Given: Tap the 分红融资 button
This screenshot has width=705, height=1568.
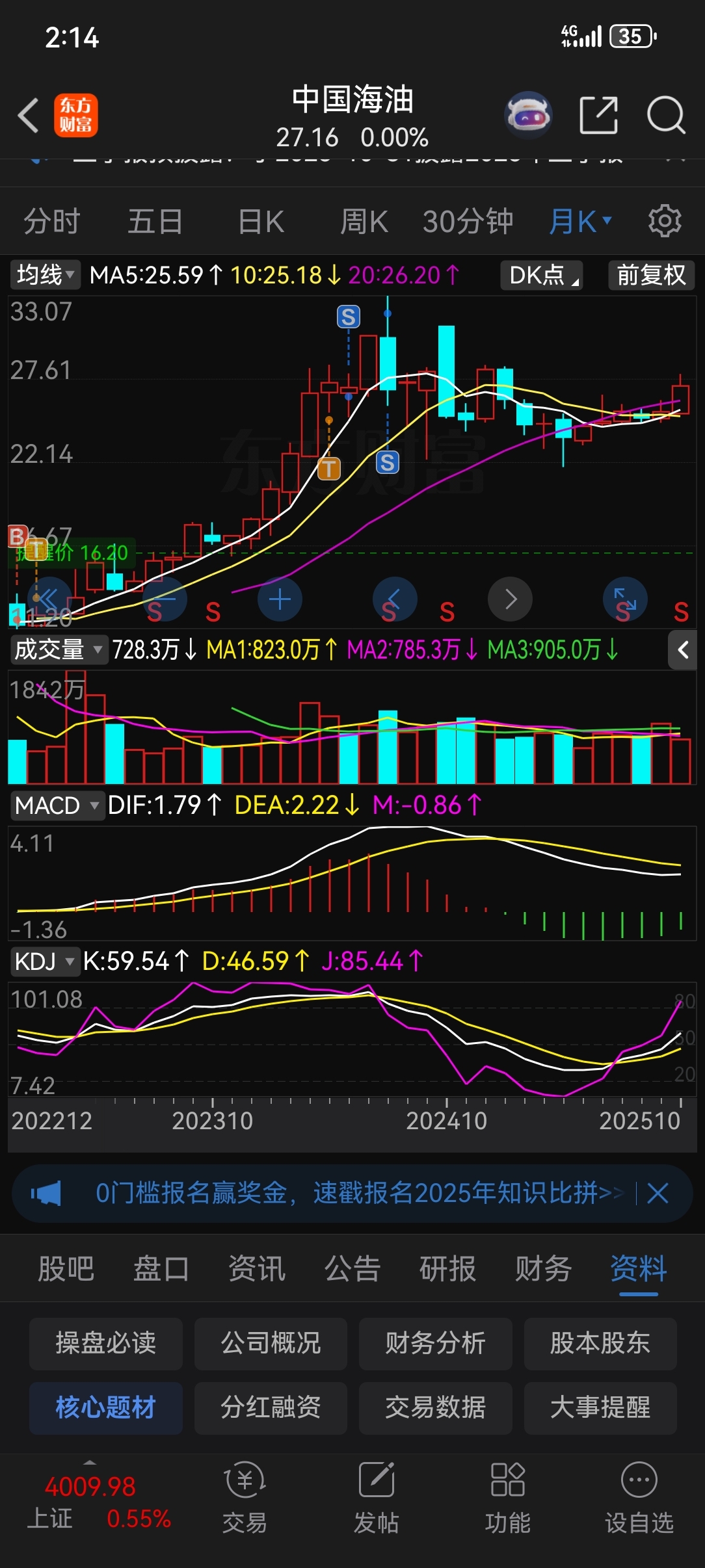Looking at the screenshot, I should [x=271, y=1407].
